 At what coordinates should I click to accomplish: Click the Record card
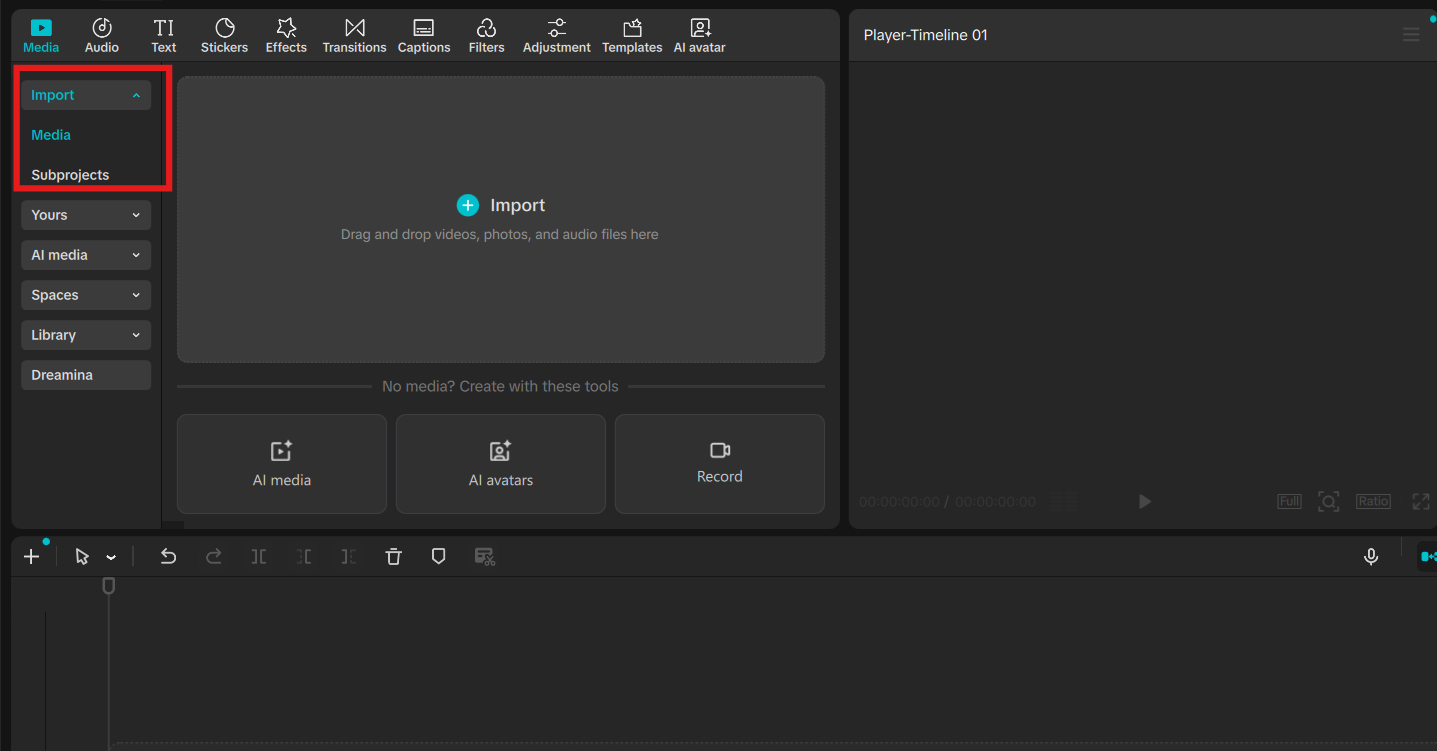point(720,464)
